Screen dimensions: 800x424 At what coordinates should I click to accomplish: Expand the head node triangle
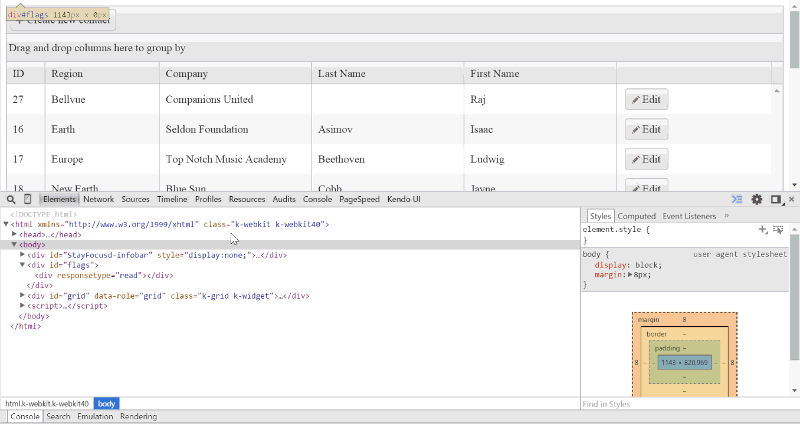[x=14, y=234]
